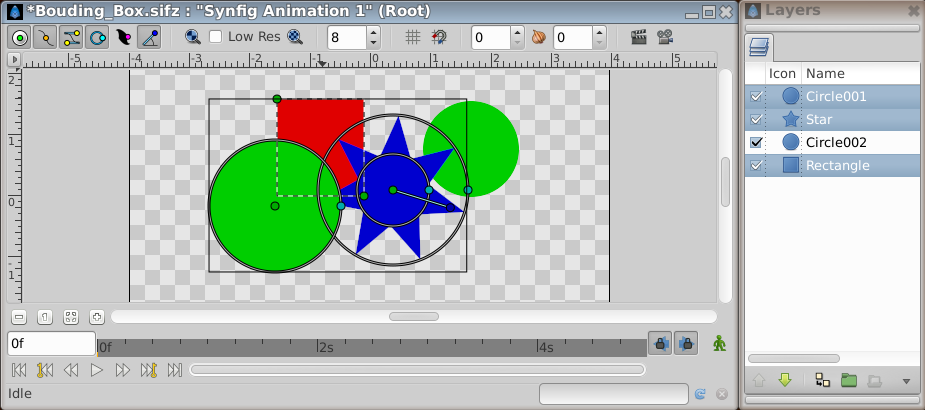Image resolution: width=925 pixels, height=410 pixels.
Task: Lower the selected layer with green arrow
Action: pyautogui.click(x=785, y=381)
